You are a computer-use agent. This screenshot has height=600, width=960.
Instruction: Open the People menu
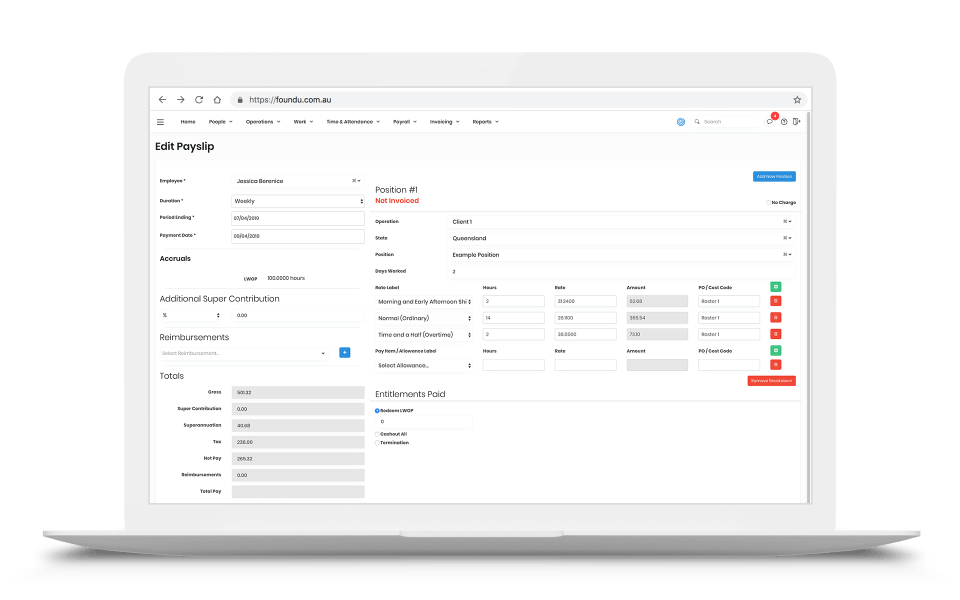[220, 122]
